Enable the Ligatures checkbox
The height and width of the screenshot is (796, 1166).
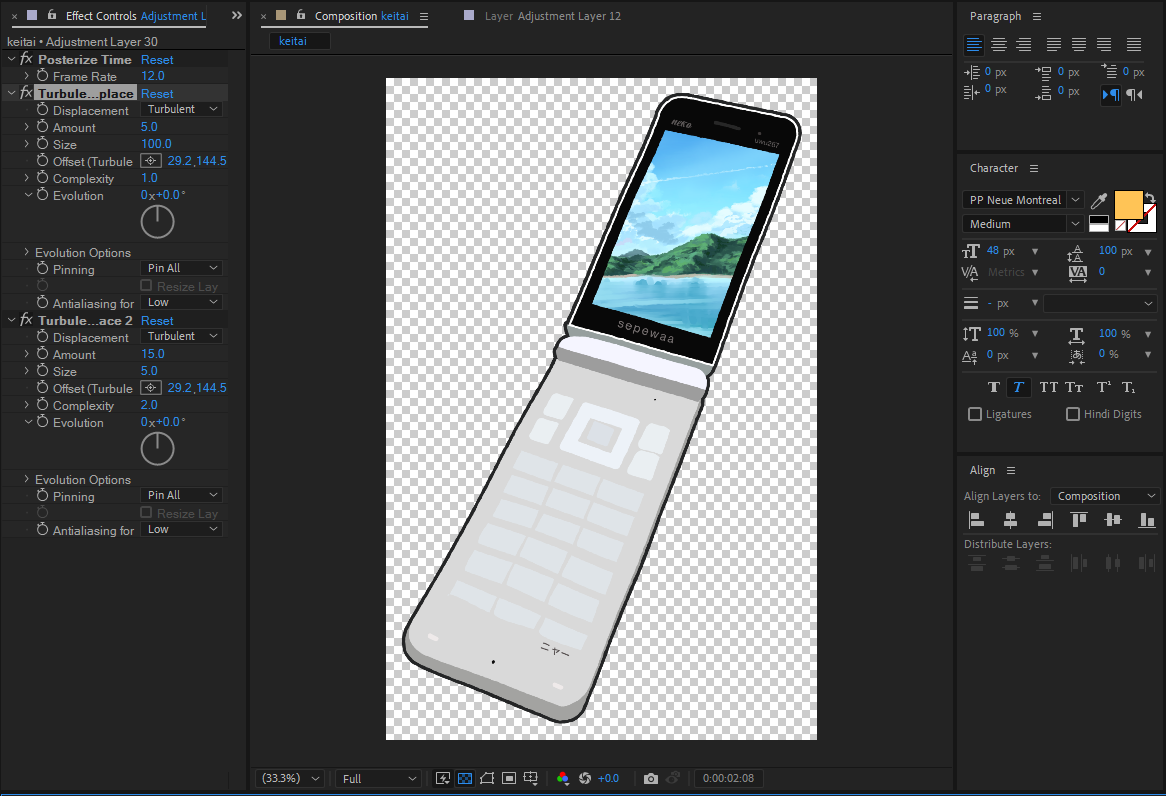(x=975, y=414)
